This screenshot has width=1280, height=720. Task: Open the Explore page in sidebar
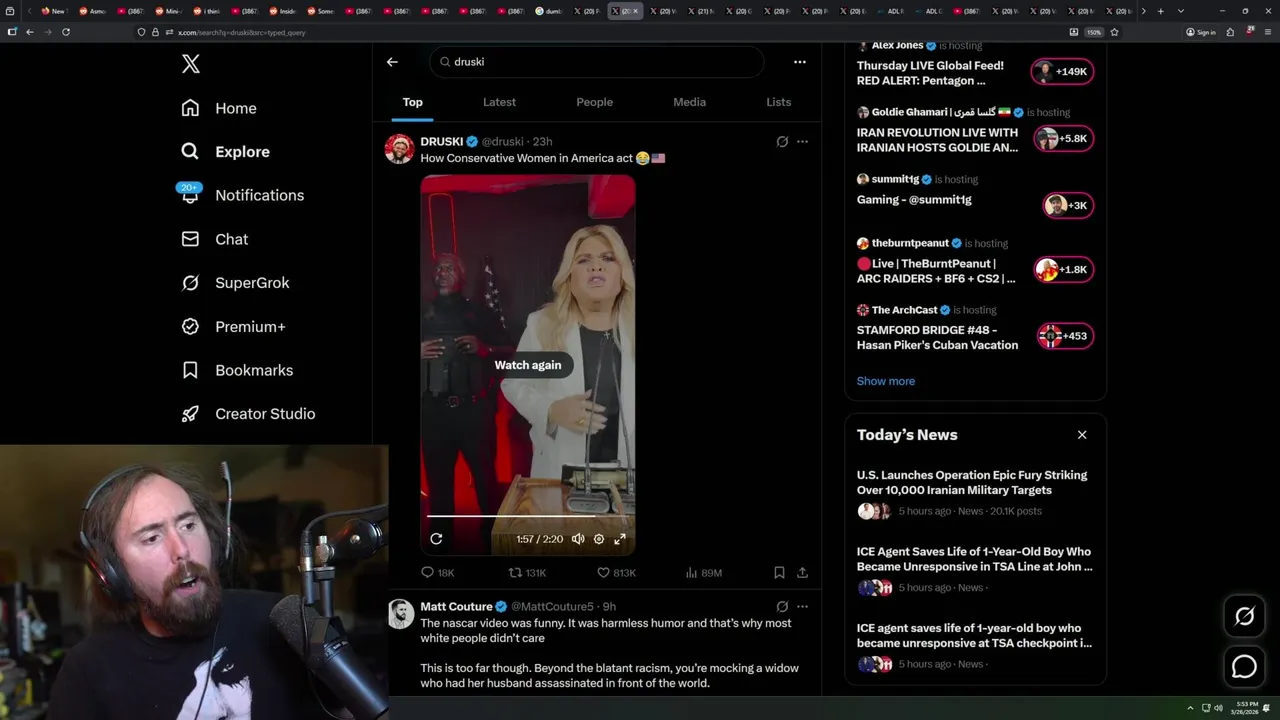click(225, 152)
